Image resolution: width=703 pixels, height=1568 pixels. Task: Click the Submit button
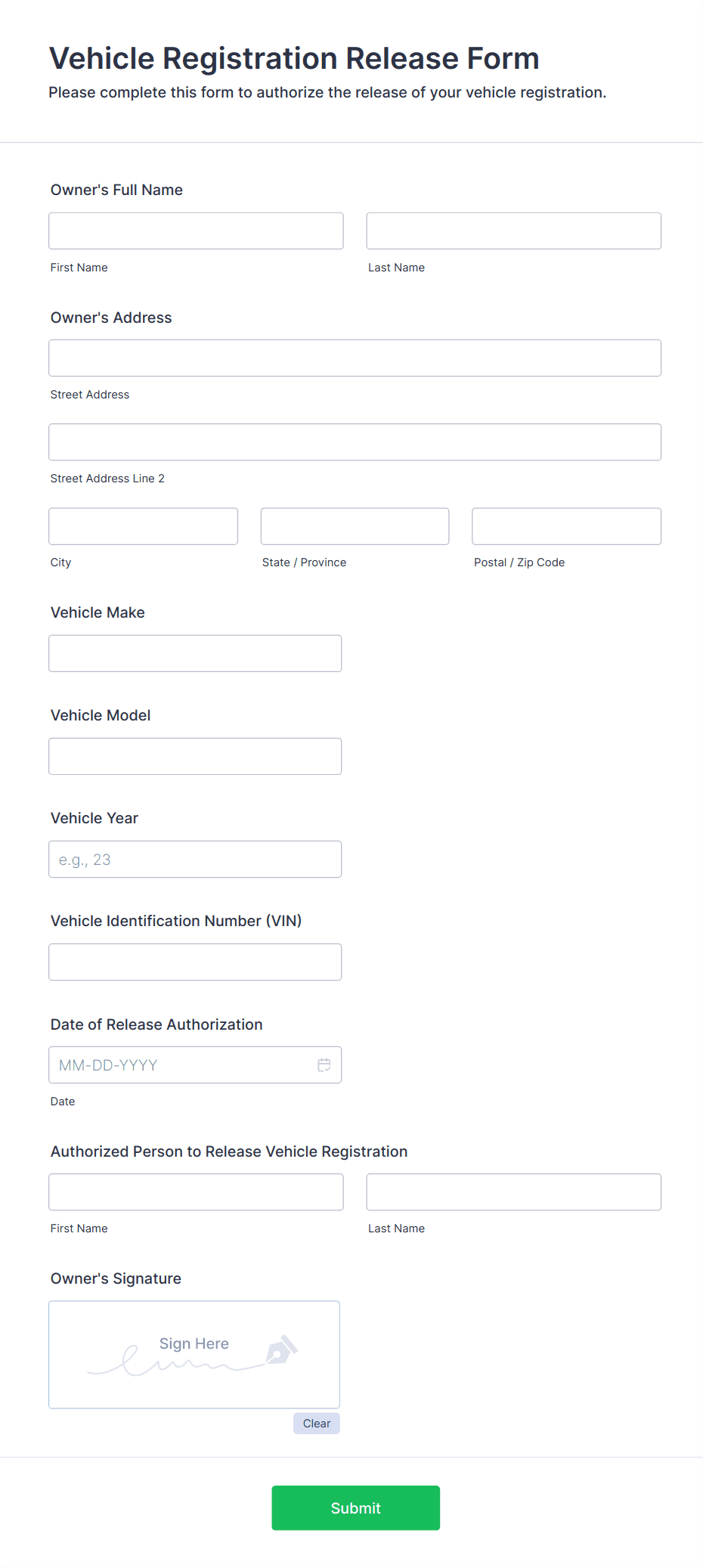click(355, 1508)
